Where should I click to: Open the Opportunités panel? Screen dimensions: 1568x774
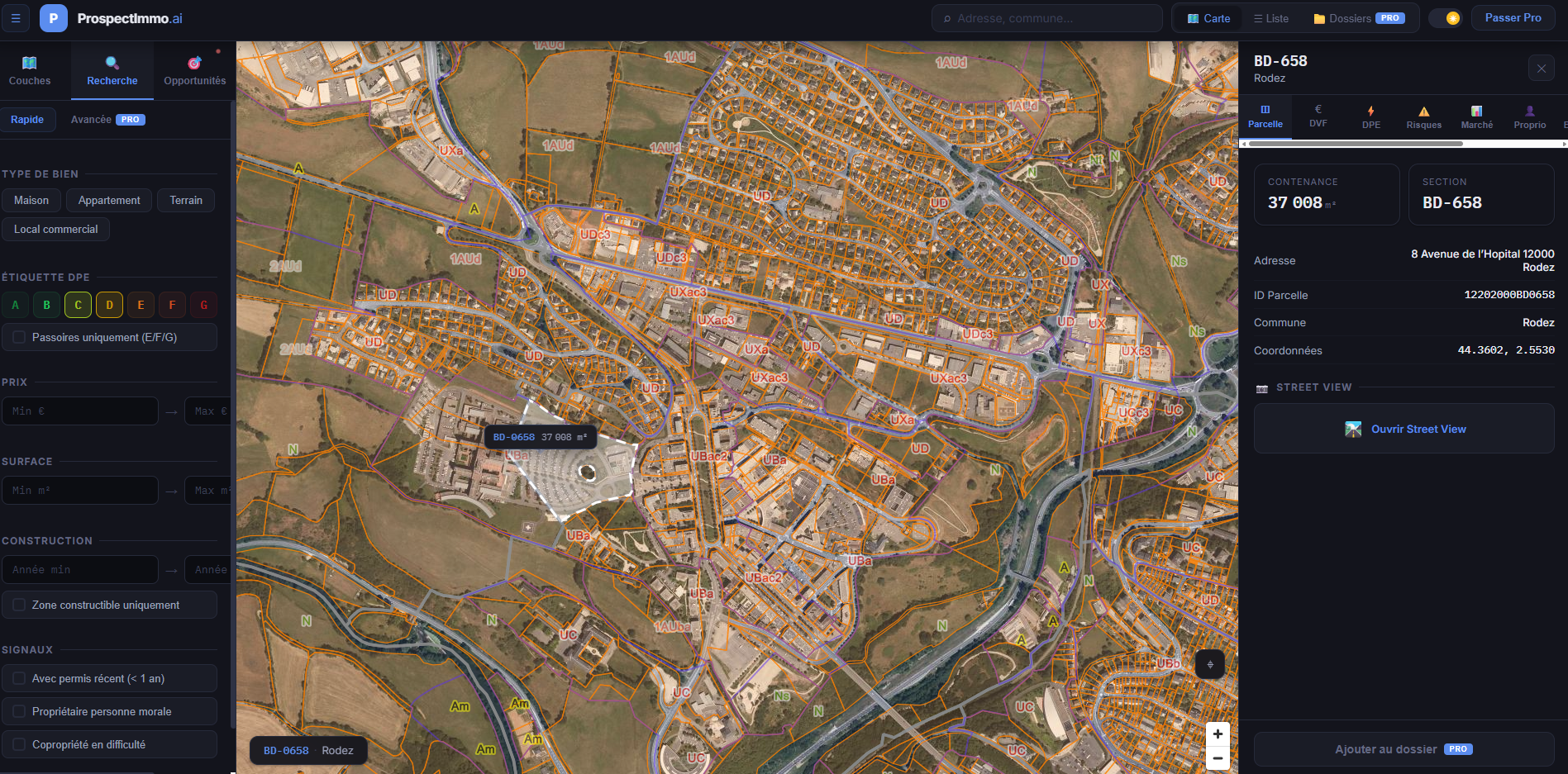click(x=194, y=71)
